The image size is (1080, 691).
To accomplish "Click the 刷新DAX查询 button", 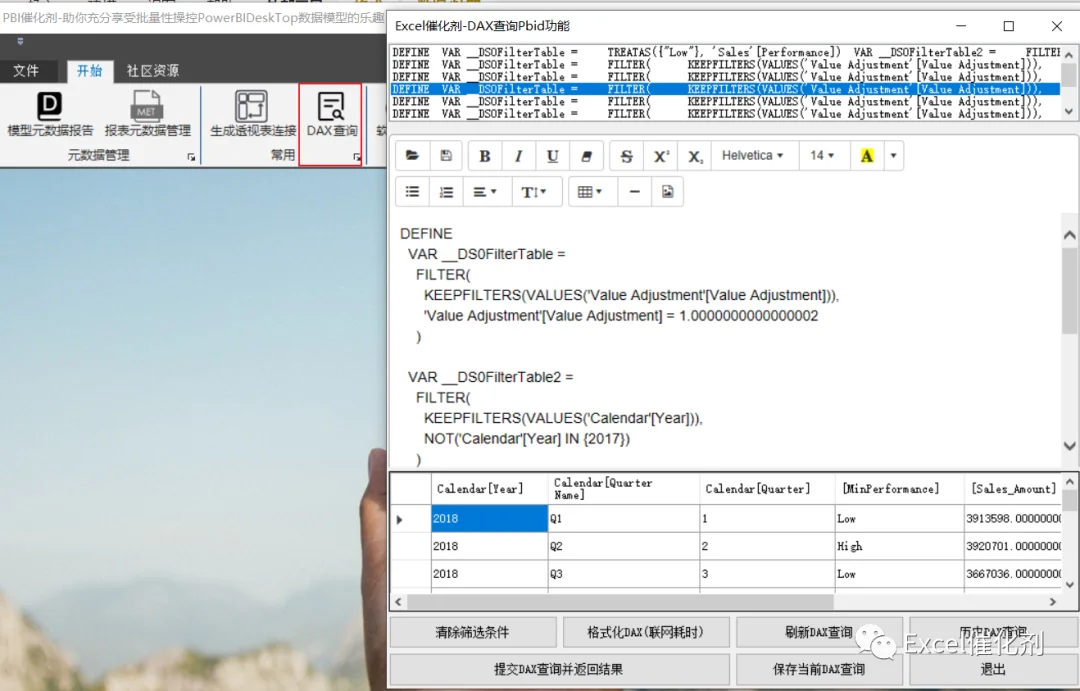I will (x=819, y=632).
